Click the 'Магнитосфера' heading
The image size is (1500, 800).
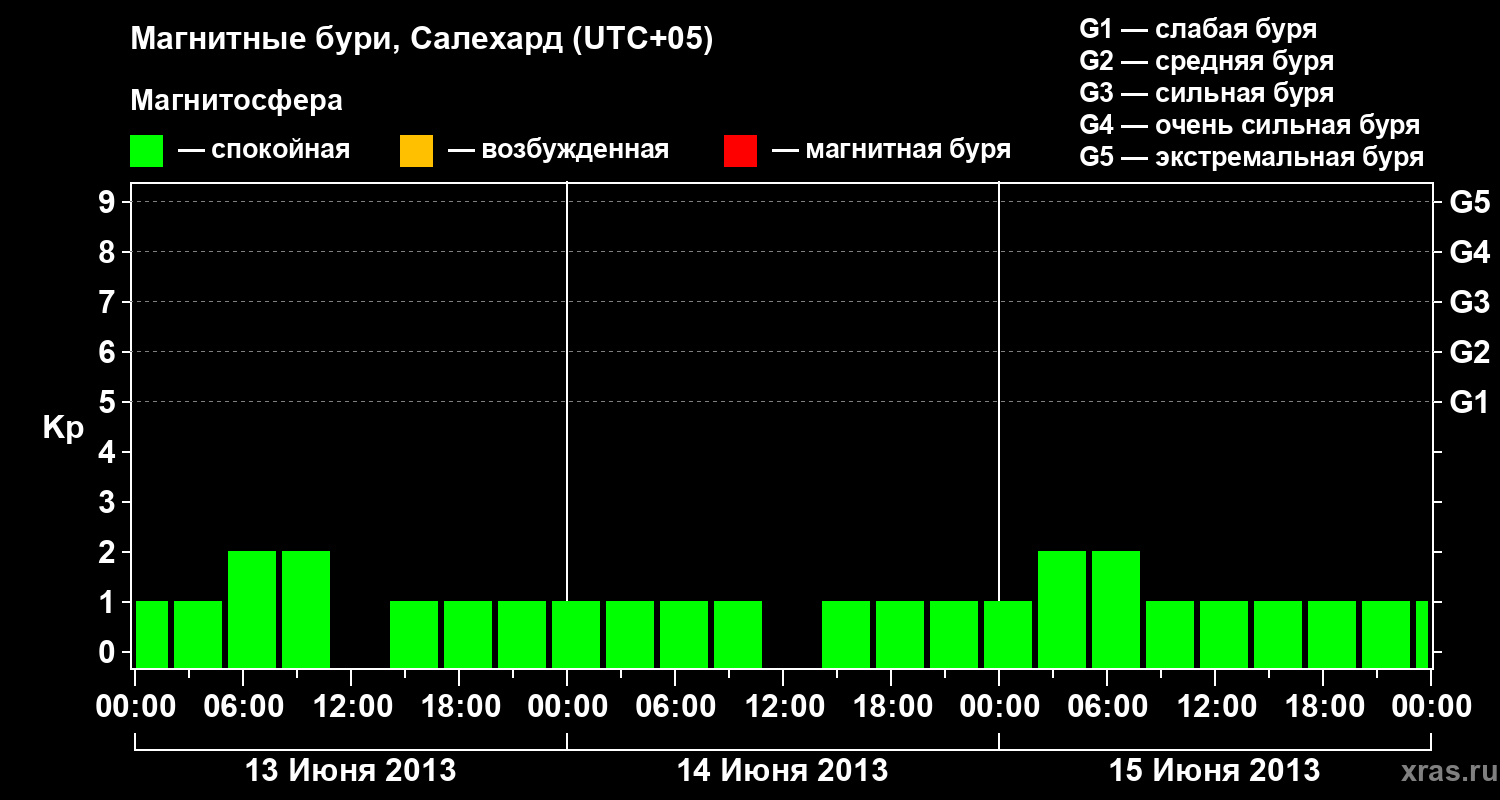click(x=237, y=101)
